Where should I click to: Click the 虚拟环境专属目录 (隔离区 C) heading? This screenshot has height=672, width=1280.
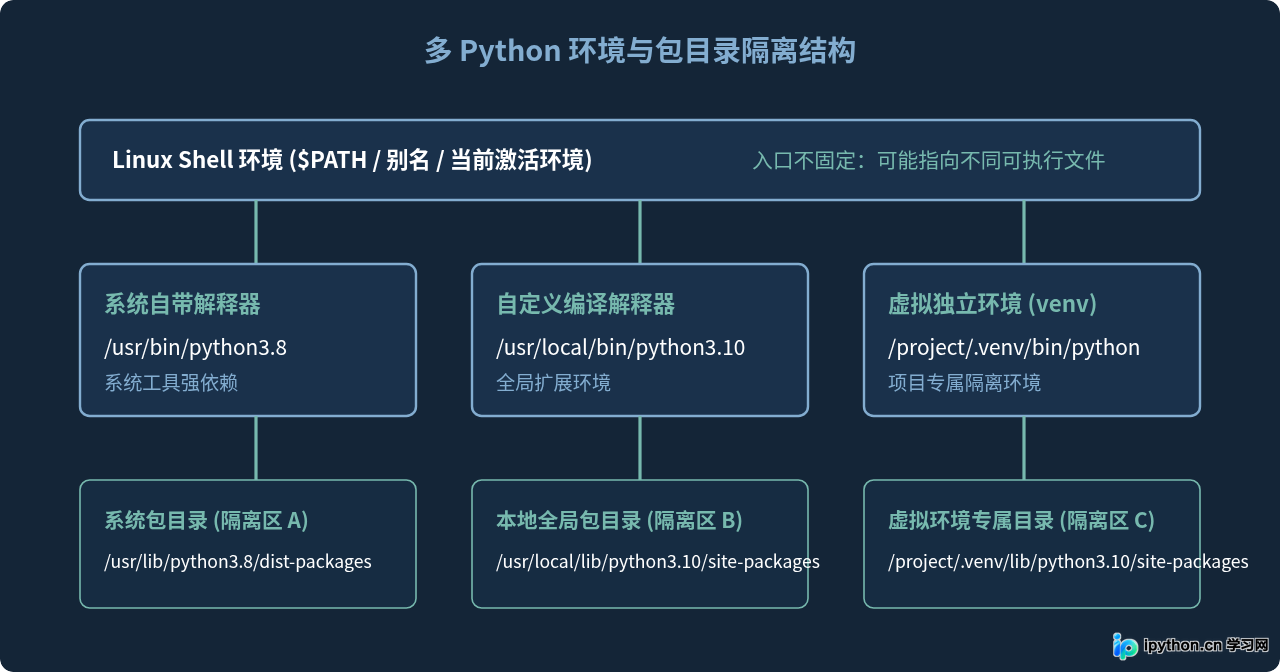coord(1022,520)
